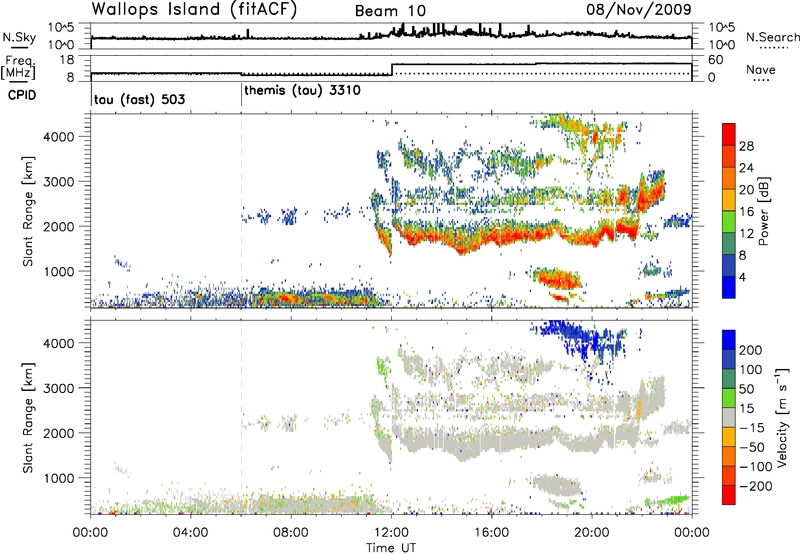This screenshot has height=554, width=800.
Task: Click the 50 label on Velocity colorbar
Action: pos(746,389)
